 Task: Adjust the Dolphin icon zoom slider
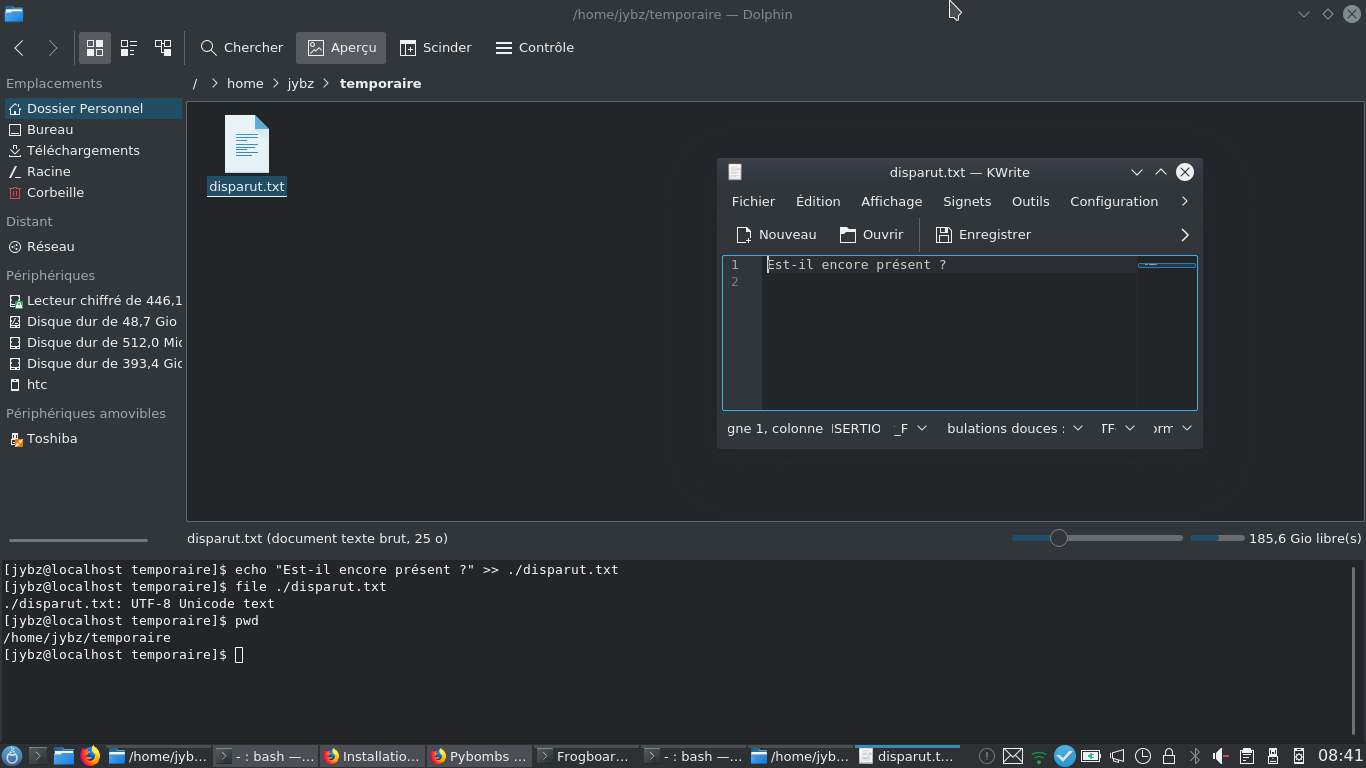pyautogui.click(x=1097, y=538)
